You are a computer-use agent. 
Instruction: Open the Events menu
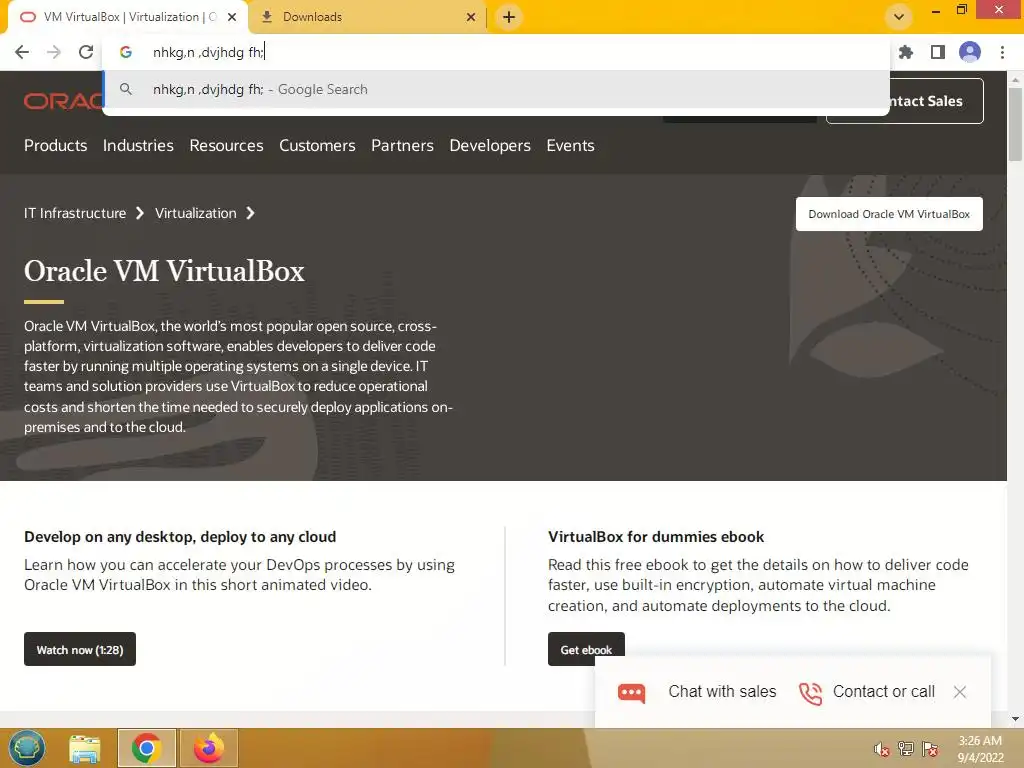tap(570, 146)
